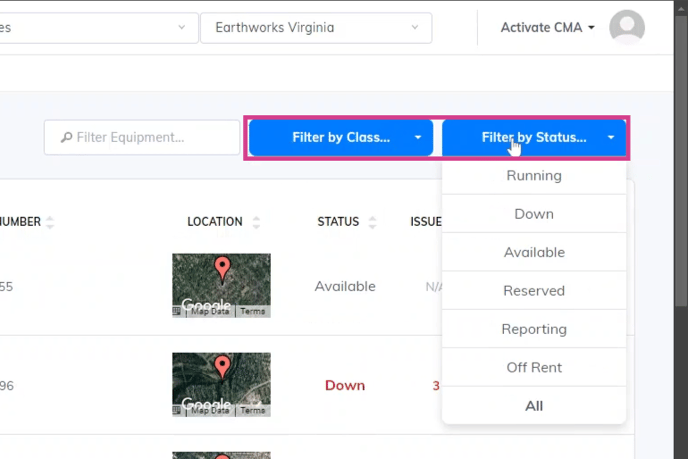
Task: Click the map pin on first thumbnail
Action: pos(222,269)
